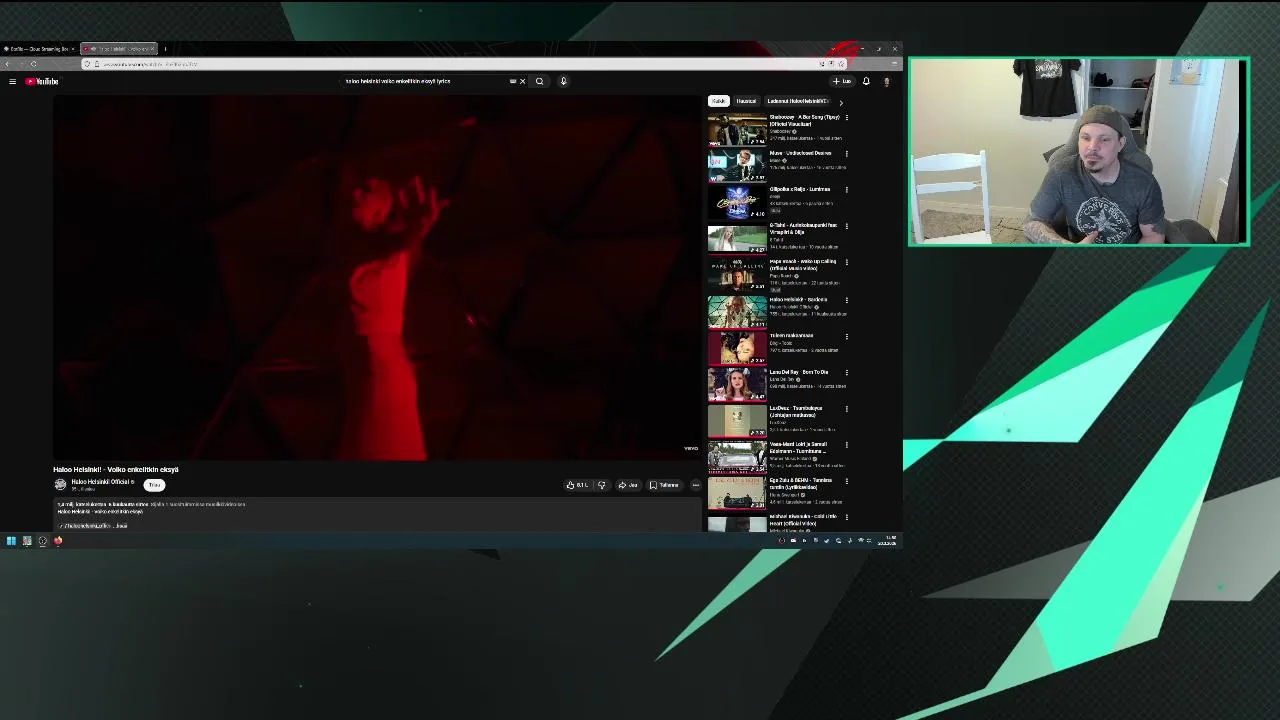Select the Kaikki filter chip
This screenshot has width=1280, height=720.
tap(718, 101)
